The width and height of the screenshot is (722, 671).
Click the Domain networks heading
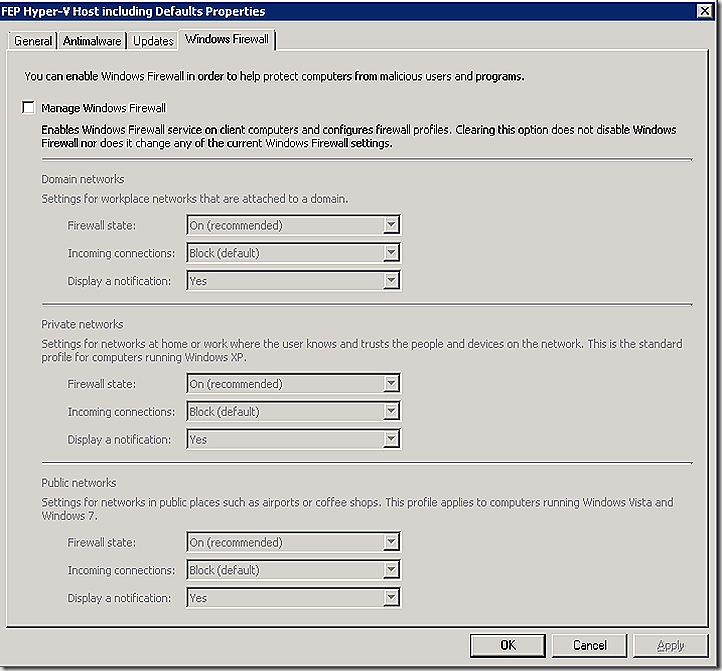pyautogui.click(x=83, y=179)
